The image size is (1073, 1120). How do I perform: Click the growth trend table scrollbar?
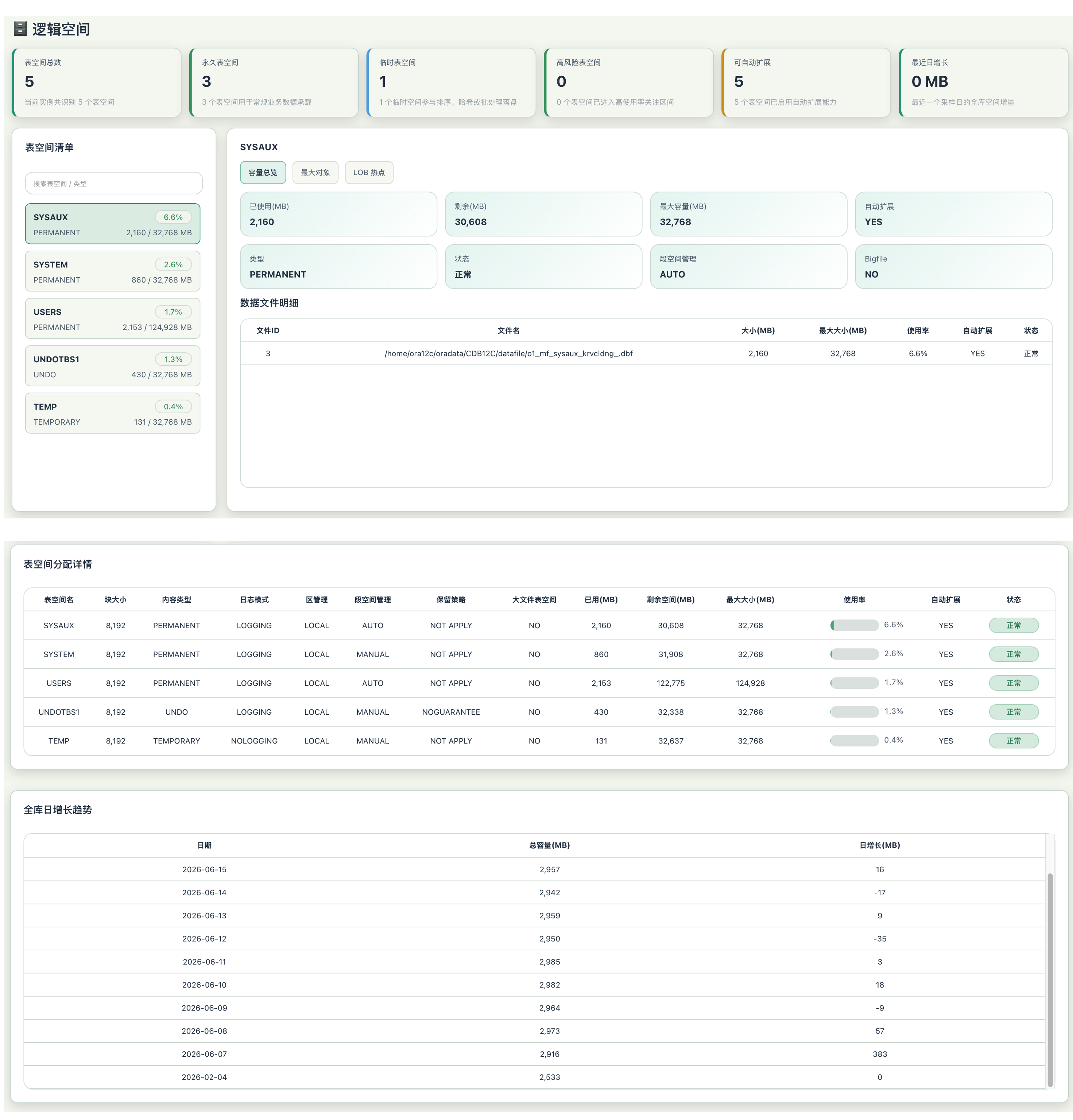tap(1050, 980)
